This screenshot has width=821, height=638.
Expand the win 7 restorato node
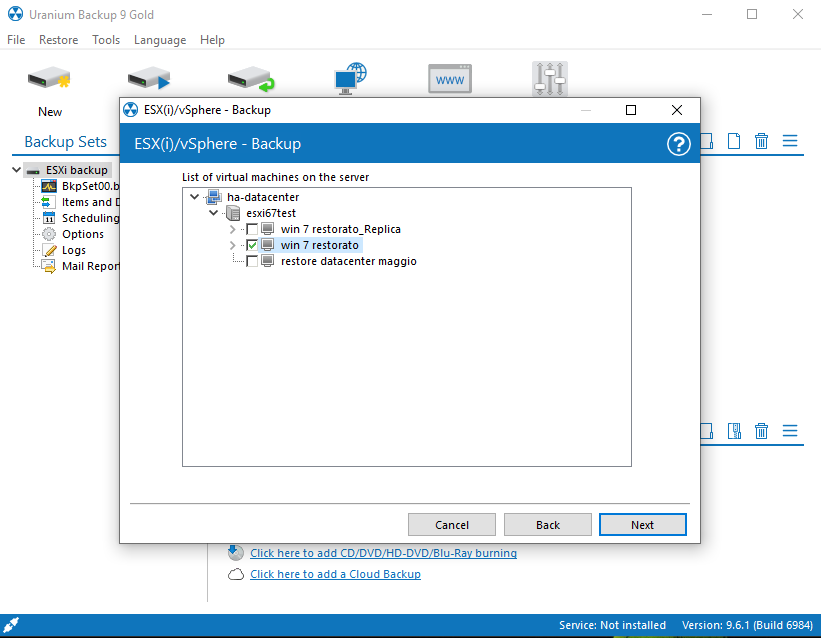pyautogui.click(x=232, y=245)
